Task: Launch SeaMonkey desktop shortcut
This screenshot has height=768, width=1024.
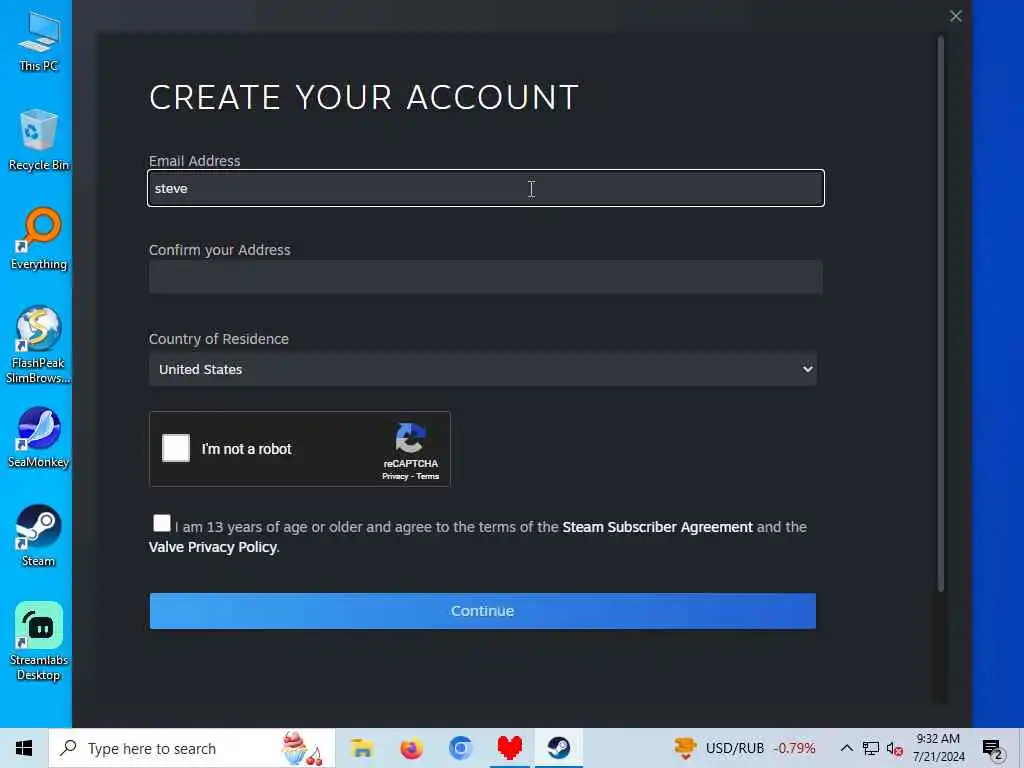Action: coord(38,438)
